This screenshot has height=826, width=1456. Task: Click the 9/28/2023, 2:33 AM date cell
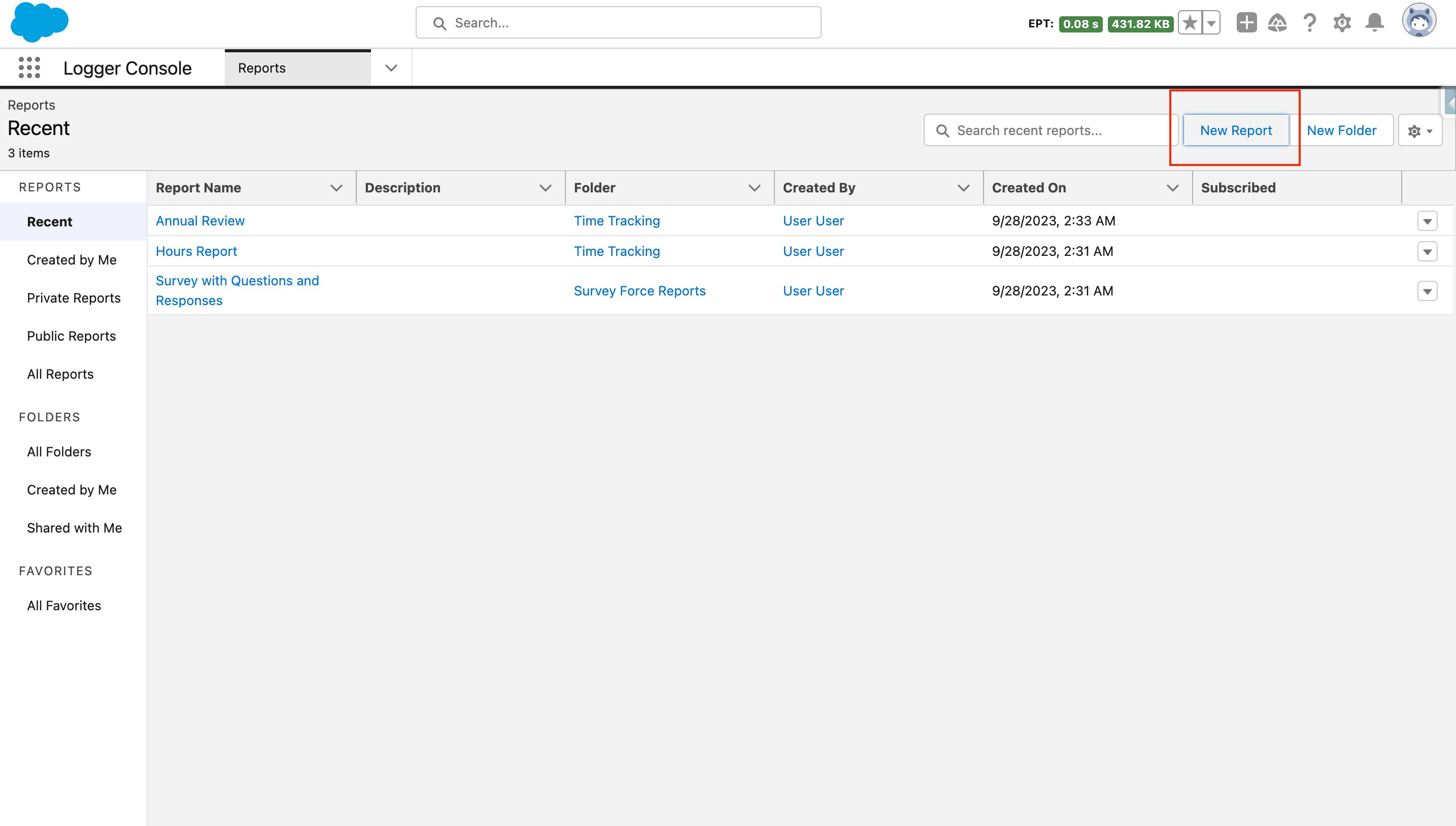click(x=1054, y=221)
